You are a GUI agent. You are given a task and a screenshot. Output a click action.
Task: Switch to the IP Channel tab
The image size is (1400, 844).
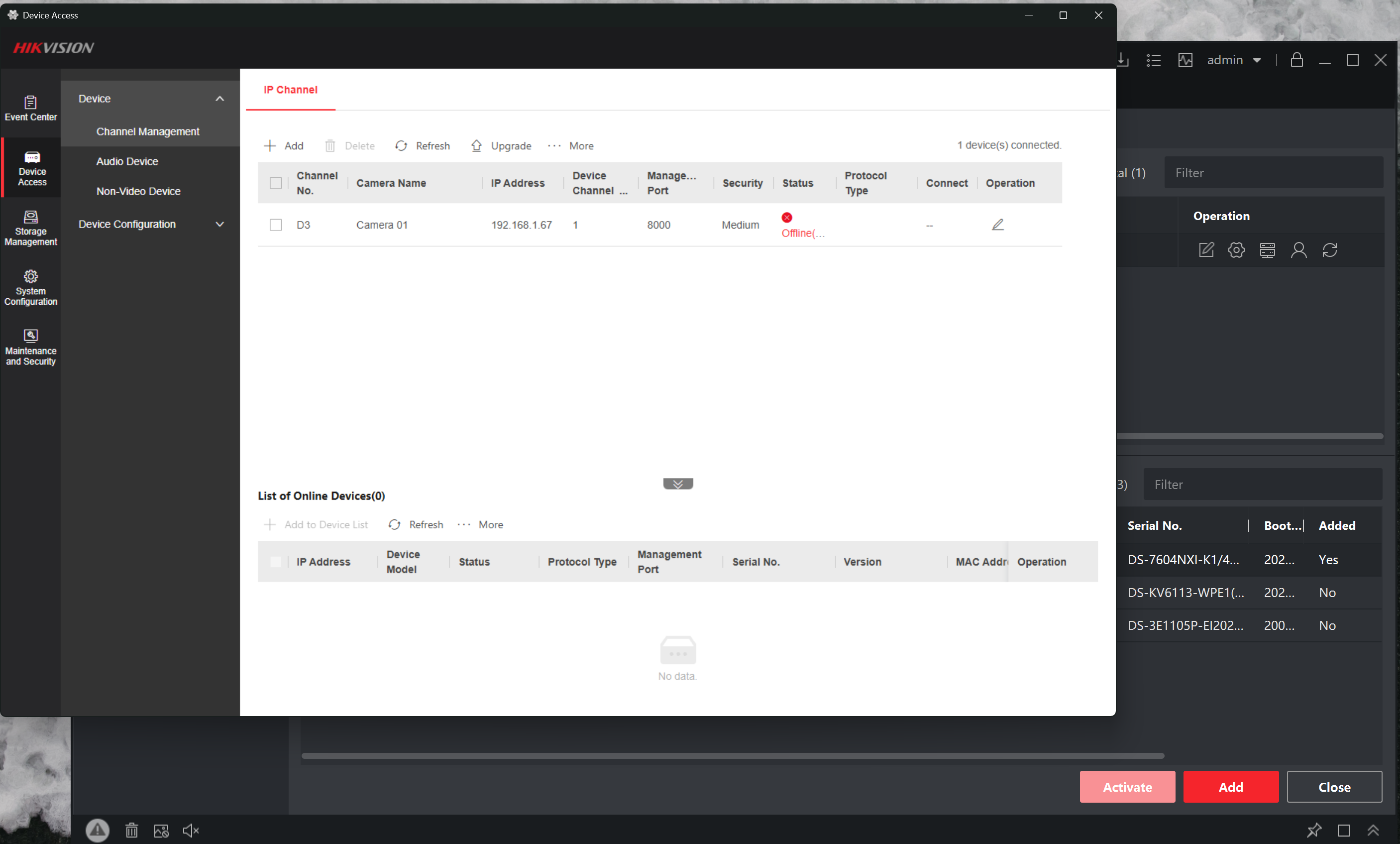pos(290,90)
